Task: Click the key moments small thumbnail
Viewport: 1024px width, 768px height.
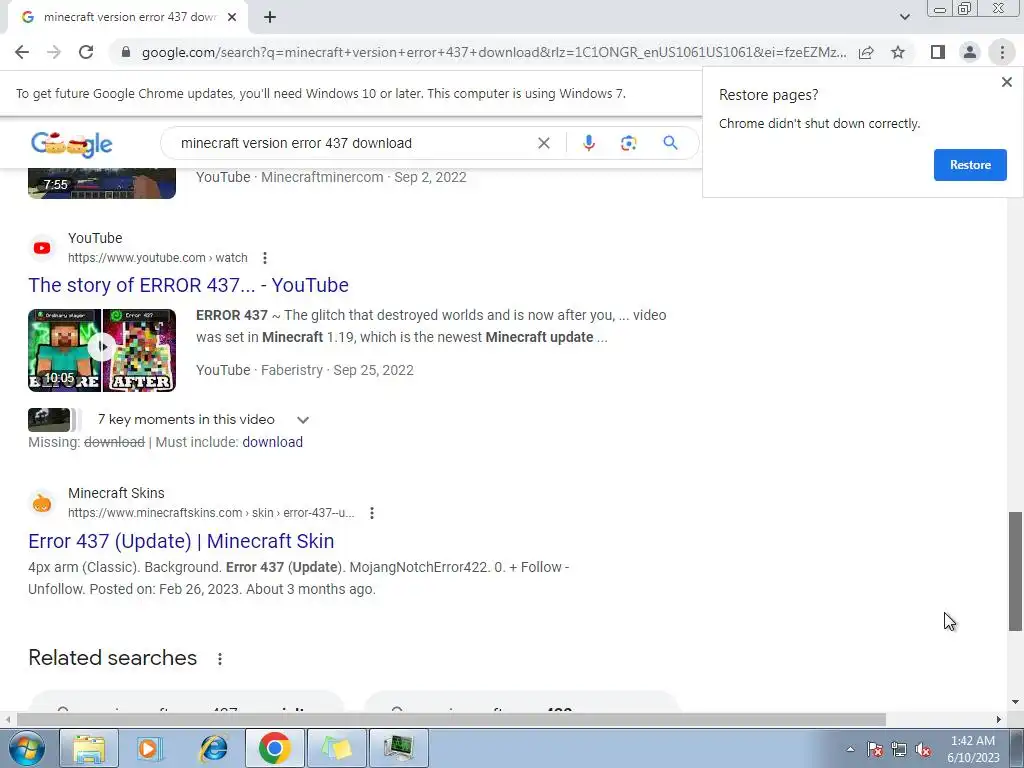Action: point(49,420)
